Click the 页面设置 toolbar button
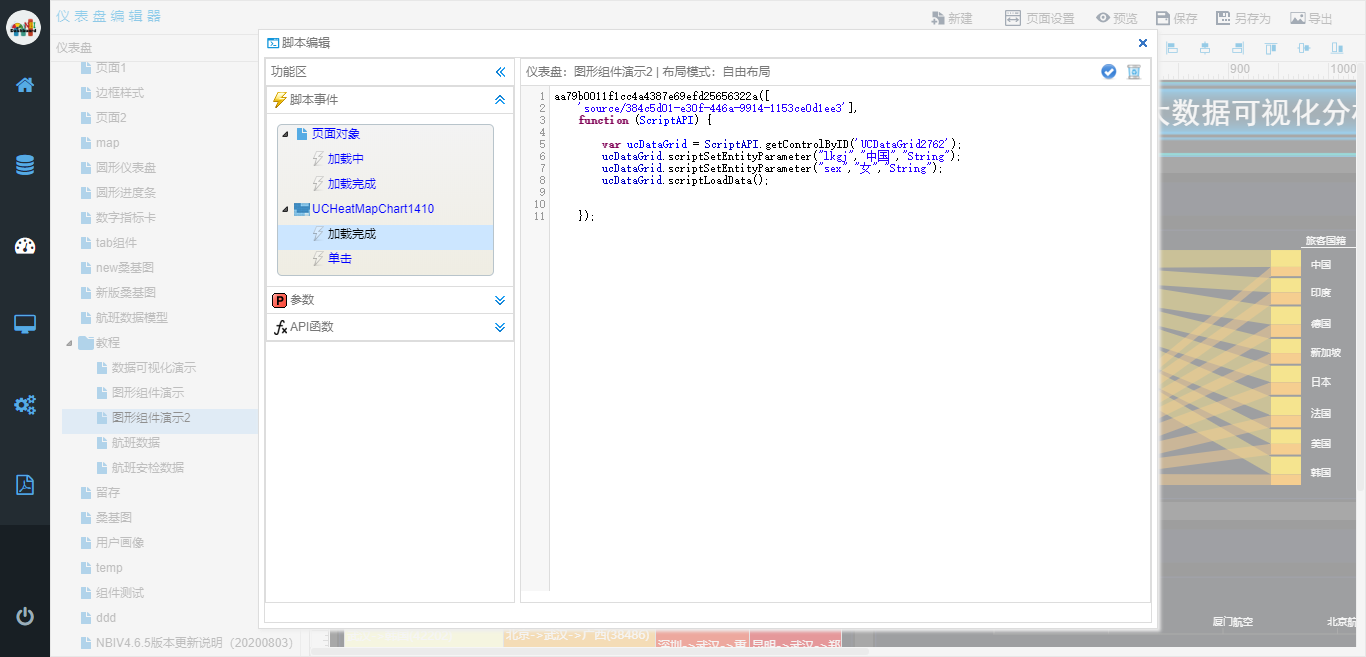1366x657 pixels. (1039, 18)
